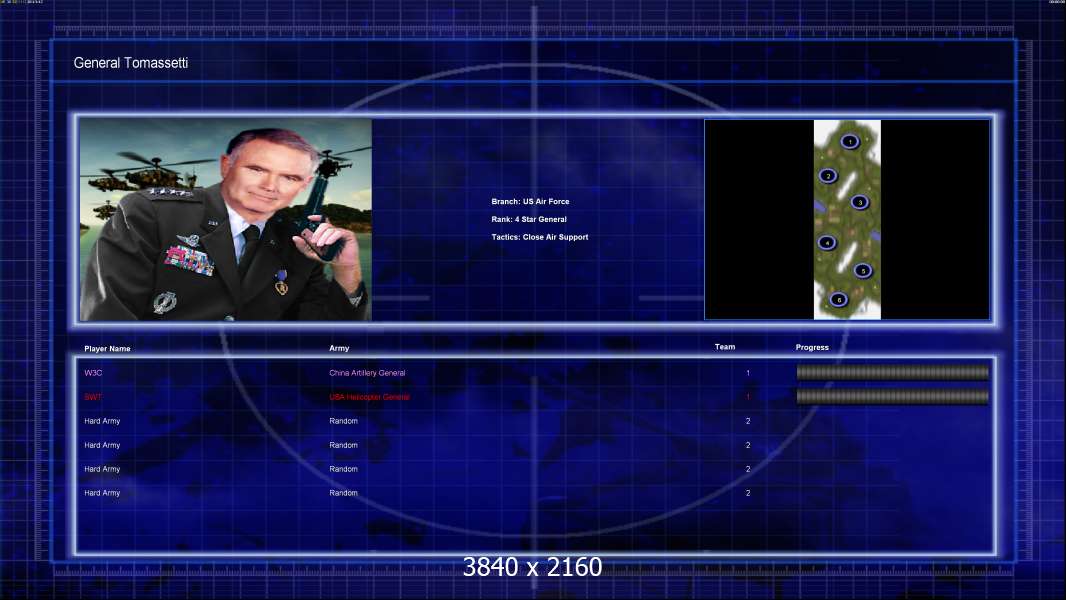1066x600 pixels.
Task: Click W3C's loading progress bar
Action: tap(892, 373)
